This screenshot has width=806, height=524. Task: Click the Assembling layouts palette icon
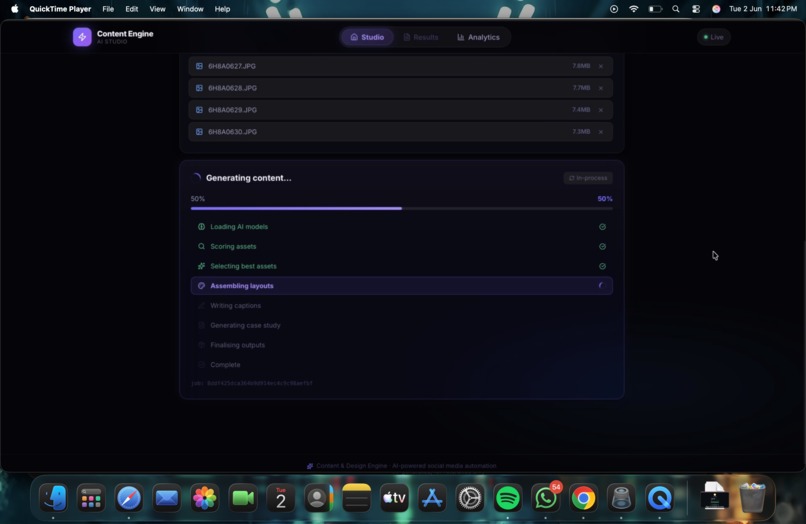pyautogui.click(x=202, y=286)
